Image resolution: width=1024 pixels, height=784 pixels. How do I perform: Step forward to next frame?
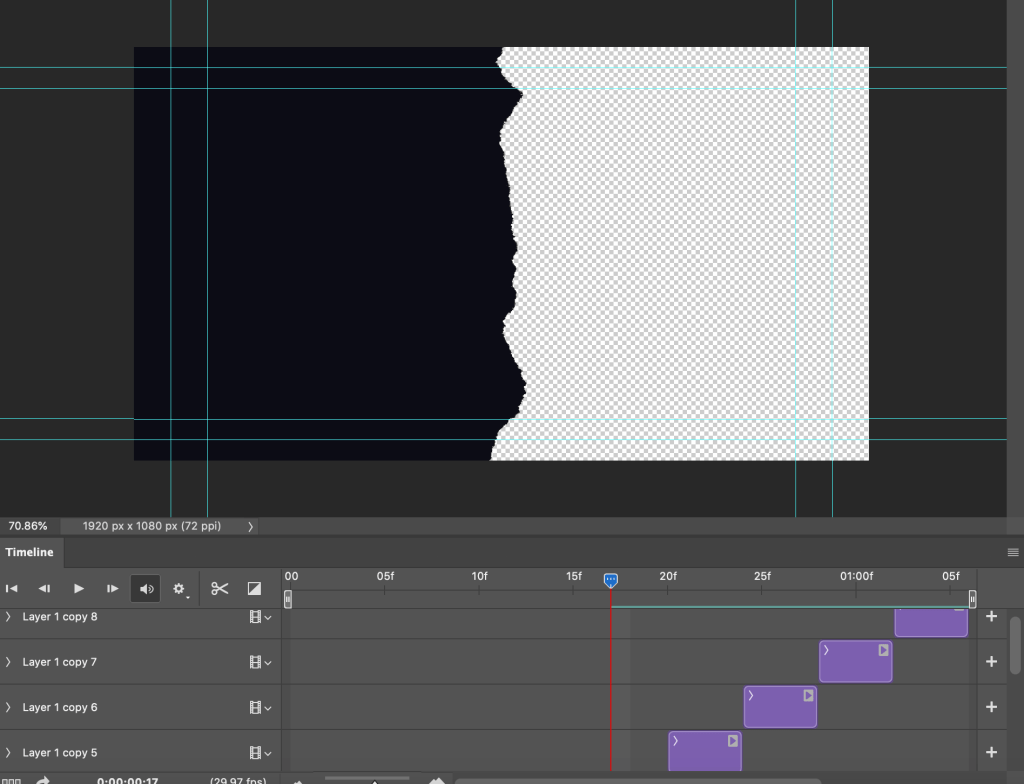pos(113,589)
